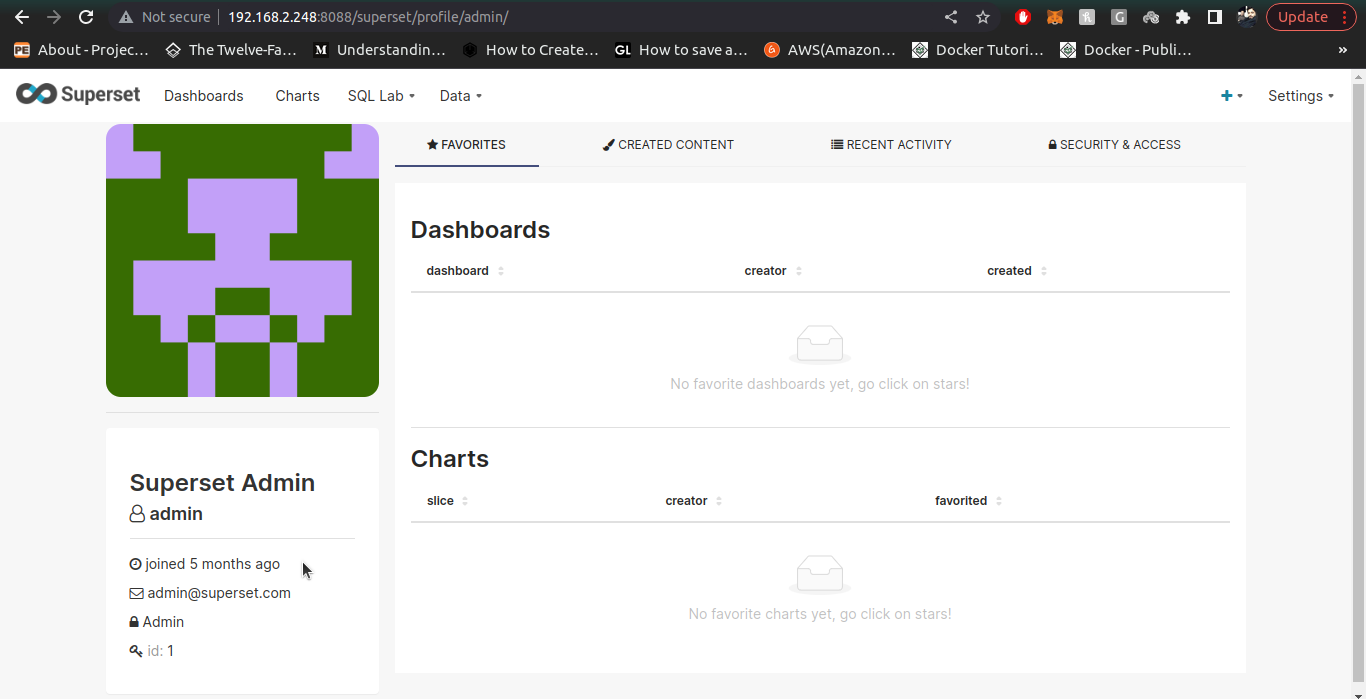
Task: Sort charts by the slice column
Action: [x=465, y=501]
